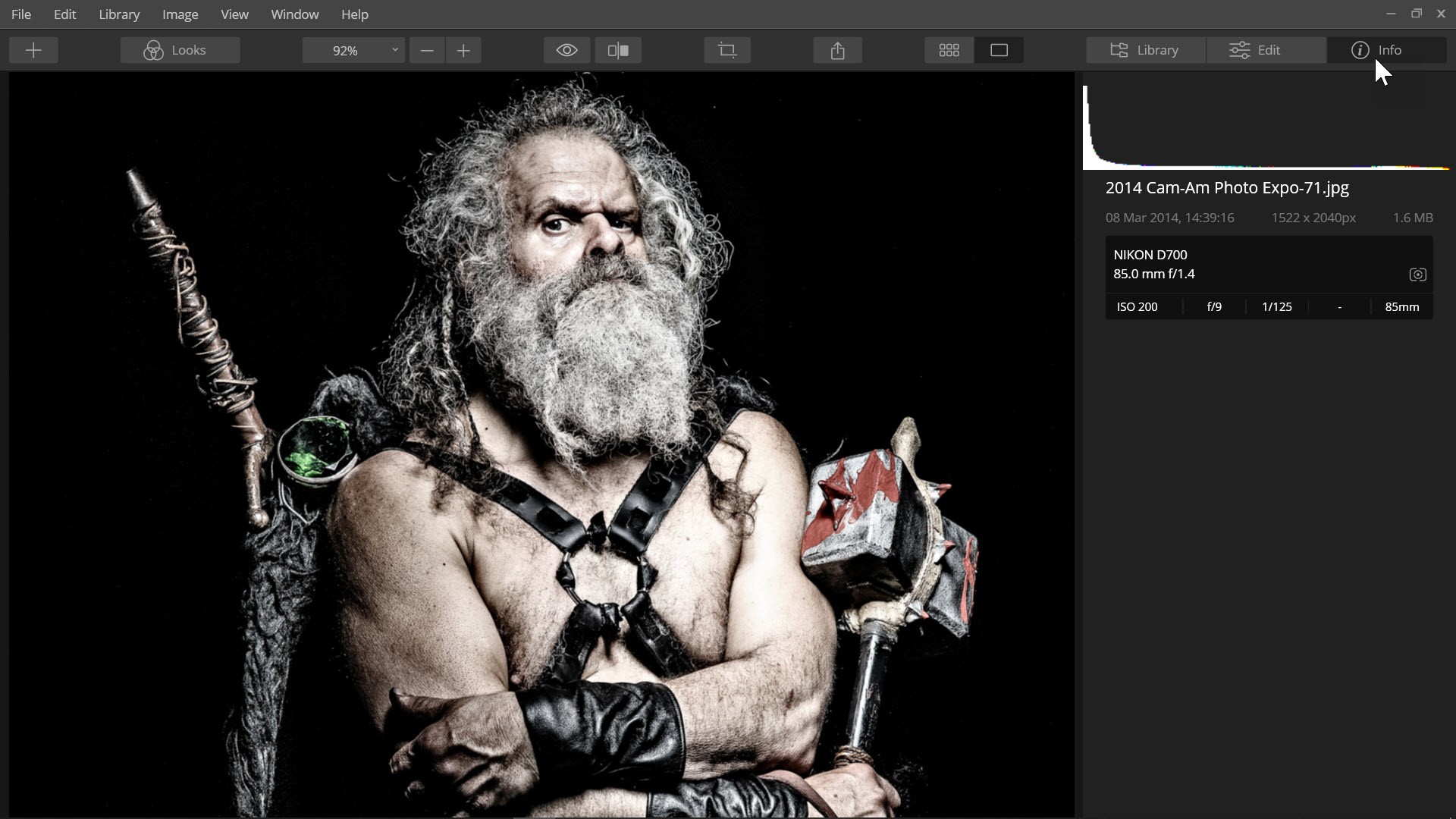Switch to single image view
This screenshot has height=819, width=1456.
tap(999, 50)
